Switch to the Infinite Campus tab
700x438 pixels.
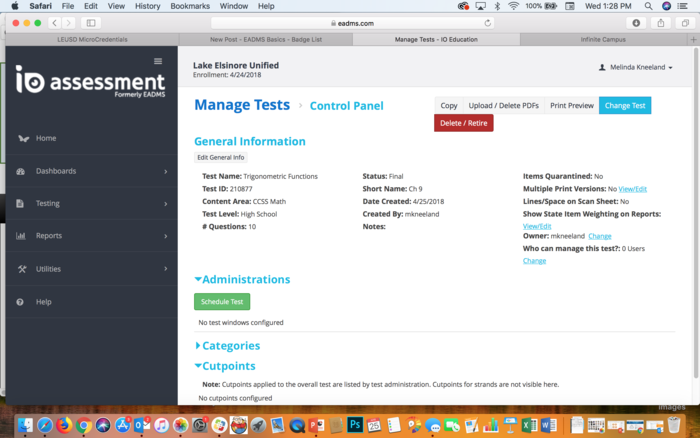coord(611,39)
